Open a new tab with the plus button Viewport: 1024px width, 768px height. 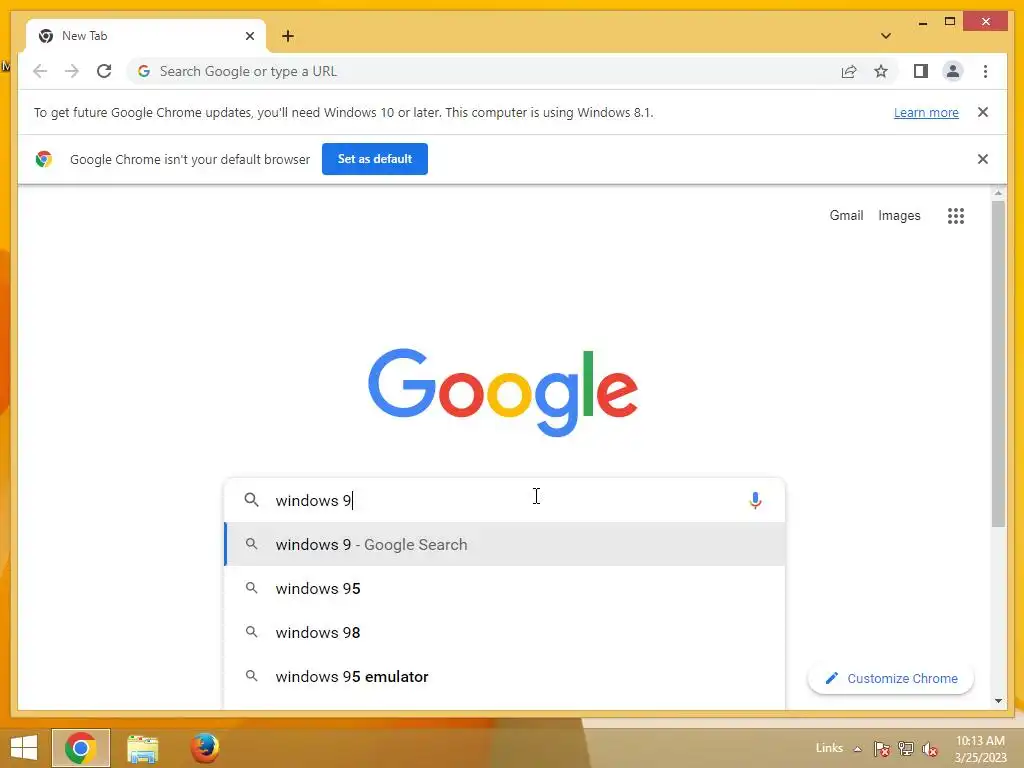pyautogui.click(x=287, y=36)
